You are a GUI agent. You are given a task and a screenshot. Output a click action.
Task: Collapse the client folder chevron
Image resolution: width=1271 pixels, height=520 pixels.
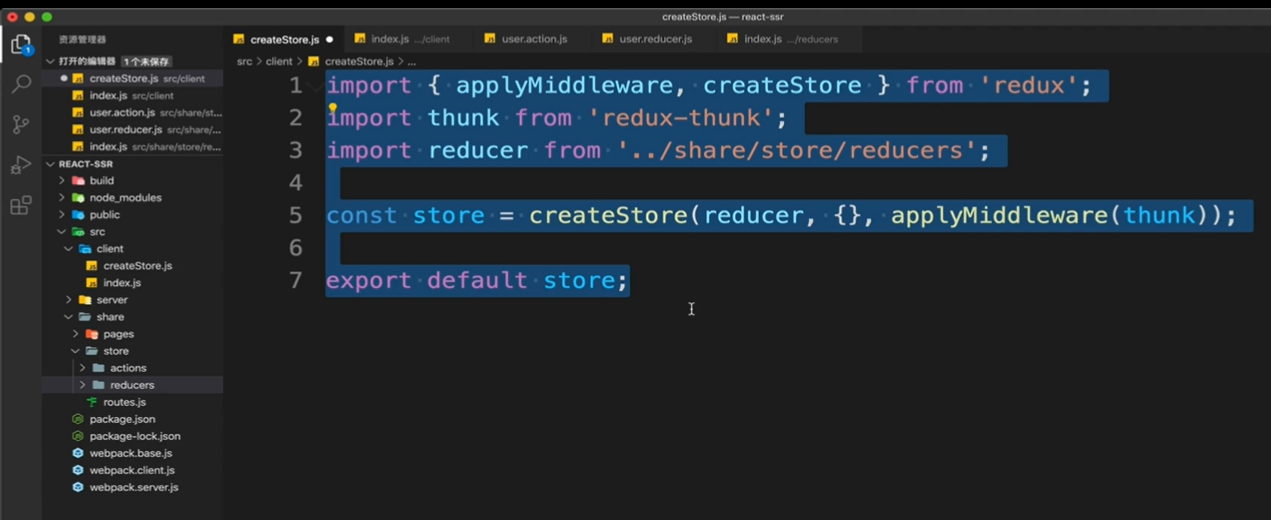(69, 249)
